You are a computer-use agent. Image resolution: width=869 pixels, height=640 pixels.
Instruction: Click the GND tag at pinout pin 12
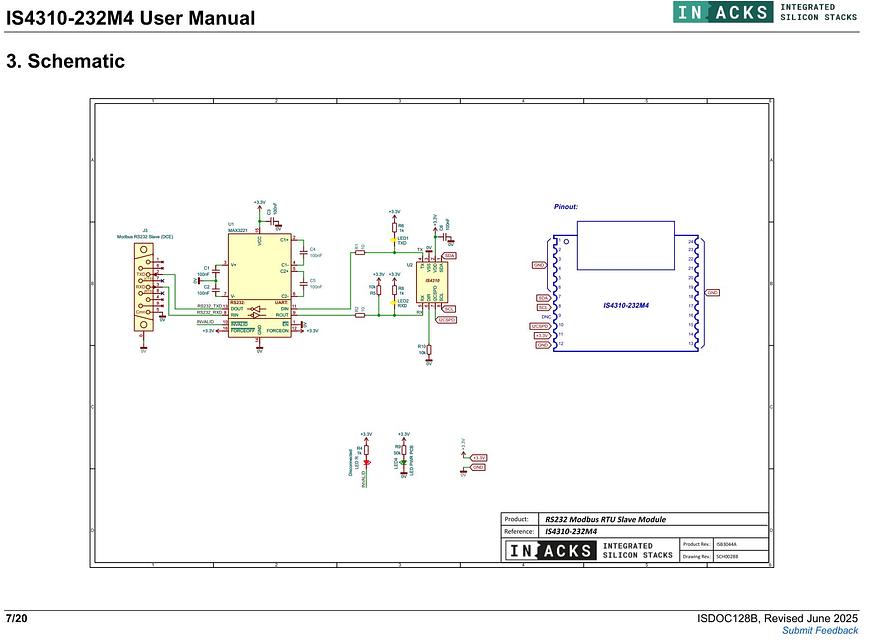point(543,345)
